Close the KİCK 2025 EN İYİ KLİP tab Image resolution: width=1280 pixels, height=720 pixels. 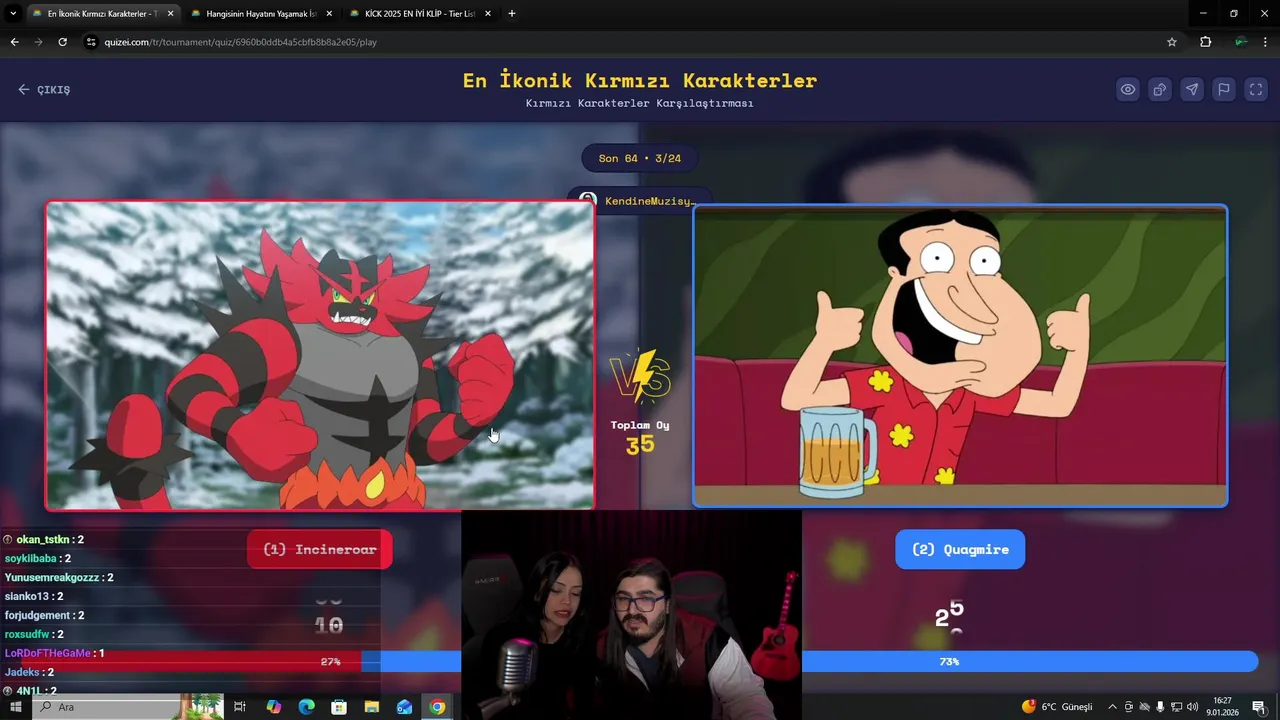click(x=488, y=13)
